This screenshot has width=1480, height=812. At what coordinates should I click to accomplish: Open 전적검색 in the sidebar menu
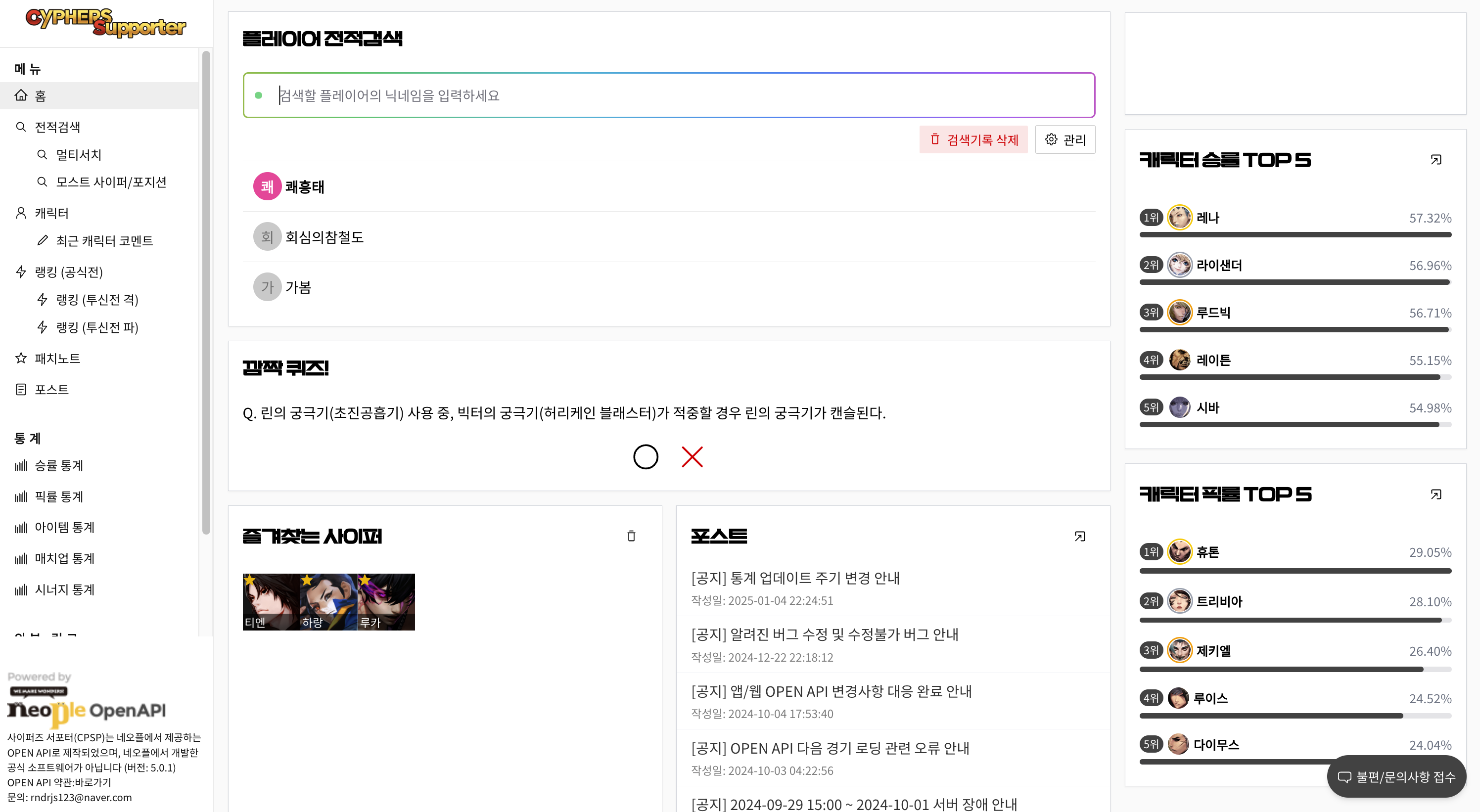click(x=57, y=127)
